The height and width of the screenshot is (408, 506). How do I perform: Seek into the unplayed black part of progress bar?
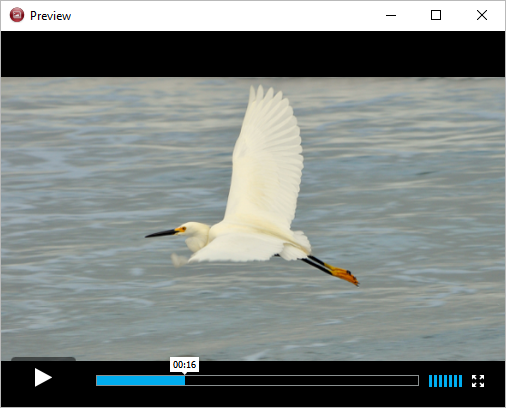pos(302,380)
